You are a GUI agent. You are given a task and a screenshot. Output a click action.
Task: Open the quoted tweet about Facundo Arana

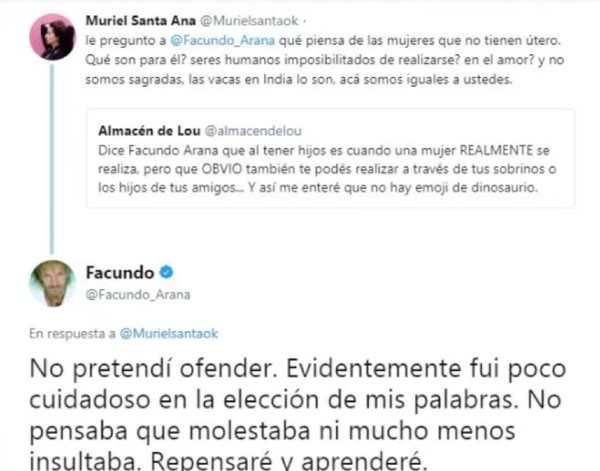click(x=330, y=158)
